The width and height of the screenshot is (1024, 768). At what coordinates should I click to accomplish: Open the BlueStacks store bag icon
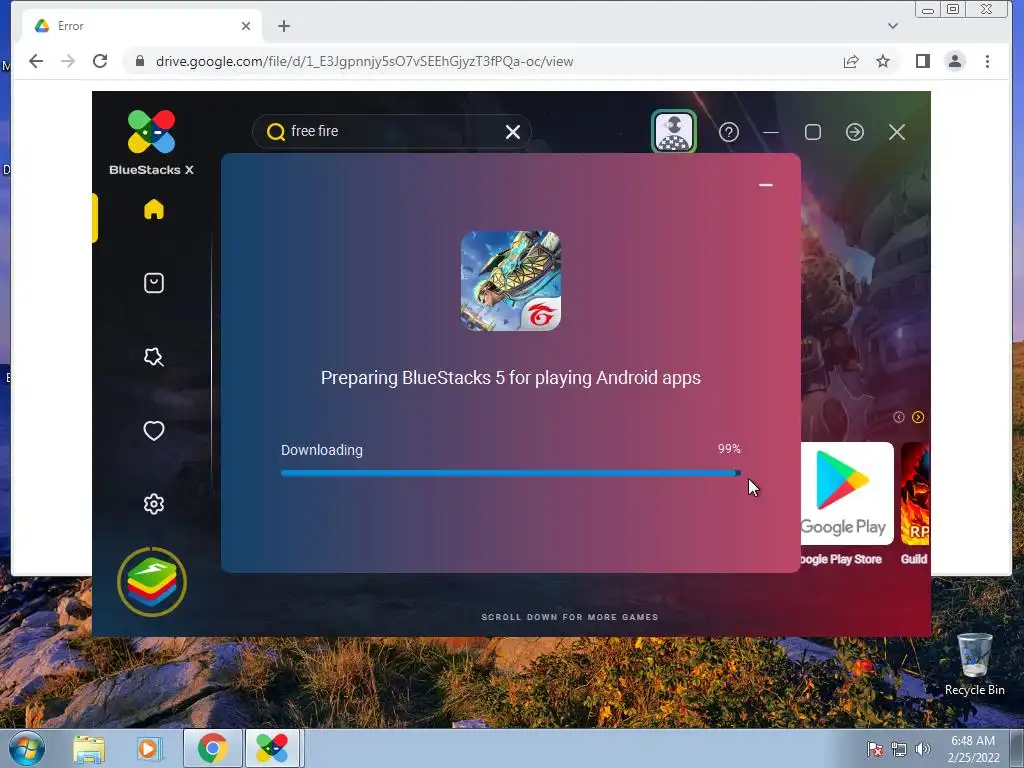click(153, 283)
